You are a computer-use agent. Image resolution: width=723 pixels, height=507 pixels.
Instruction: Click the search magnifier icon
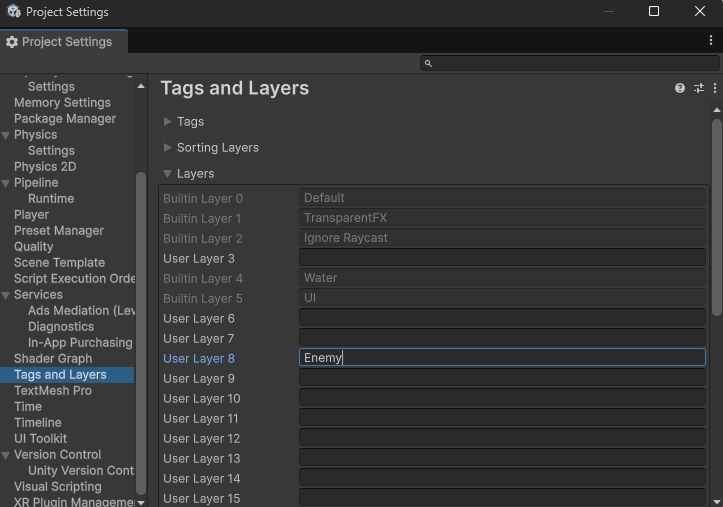(428, 63)
